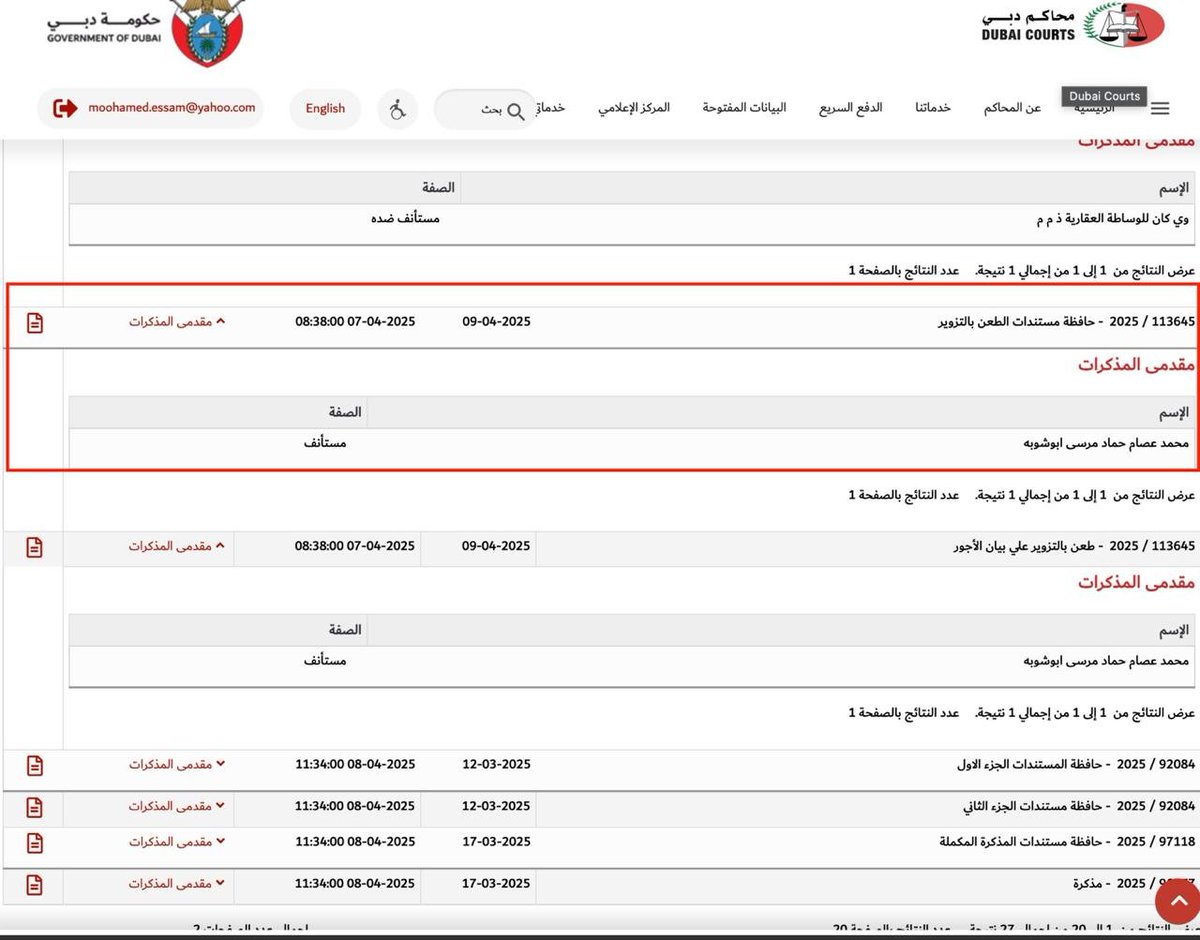Click the red logout arrow icon
This screenshot has height=940, width=1200.
66,108
